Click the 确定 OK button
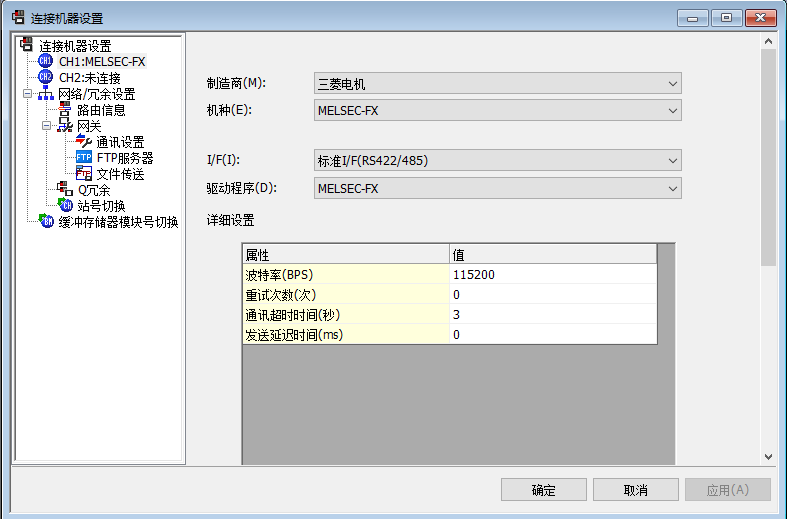Screen dimensions: 787x519 point(543,490)
